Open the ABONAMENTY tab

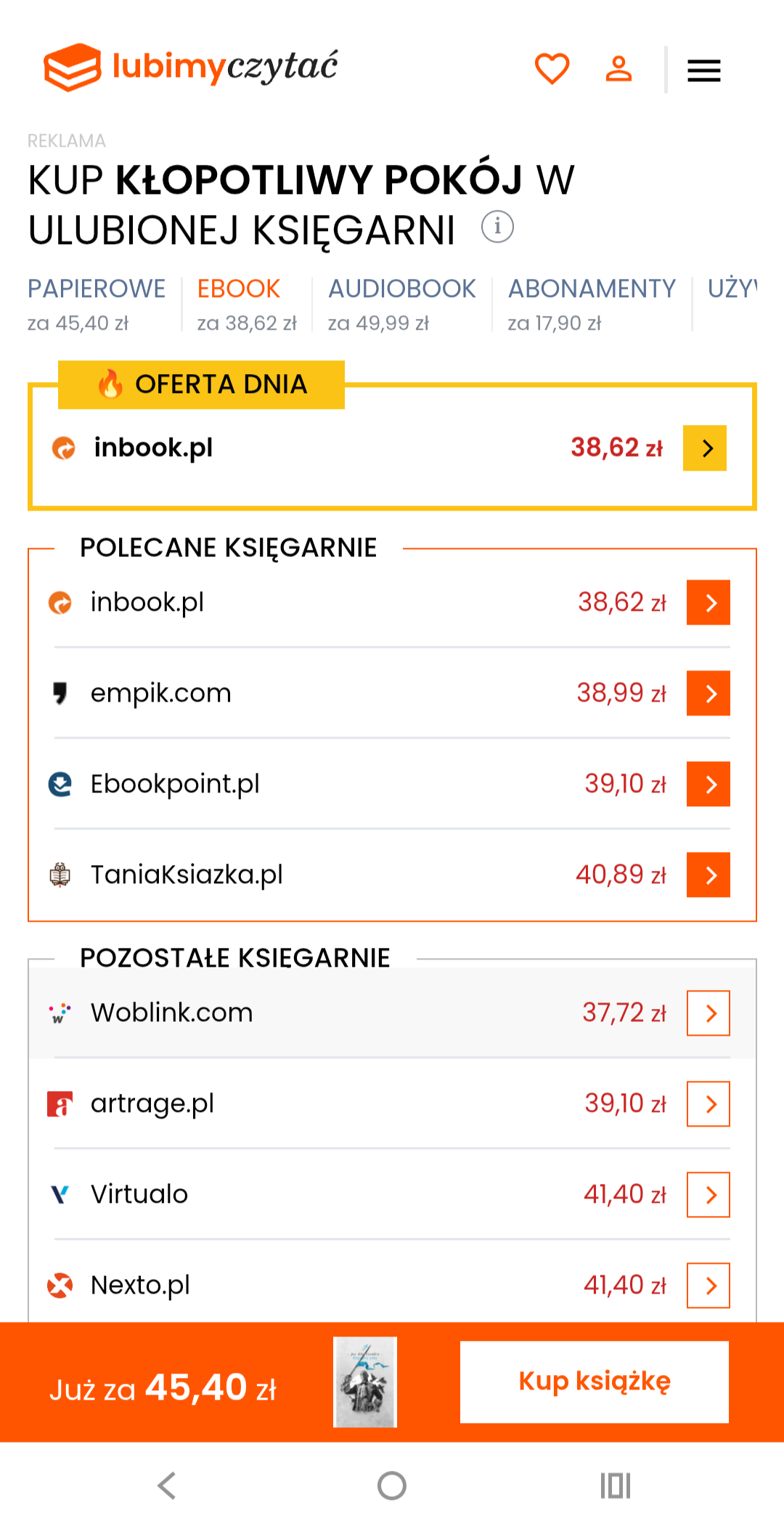tap(592, 303)
